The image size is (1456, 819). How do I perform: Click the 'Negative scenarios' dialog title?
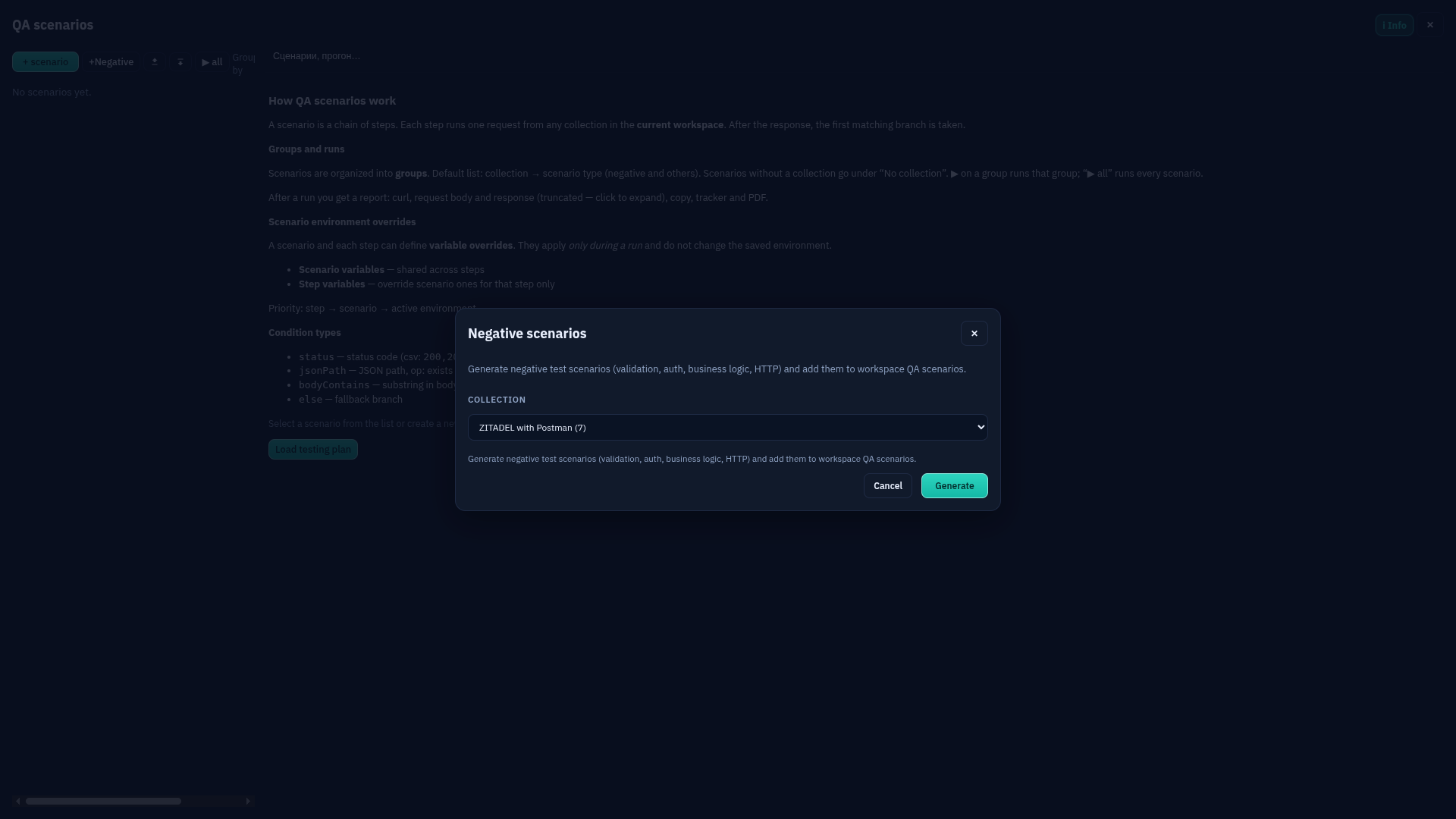tap(527, 334)
